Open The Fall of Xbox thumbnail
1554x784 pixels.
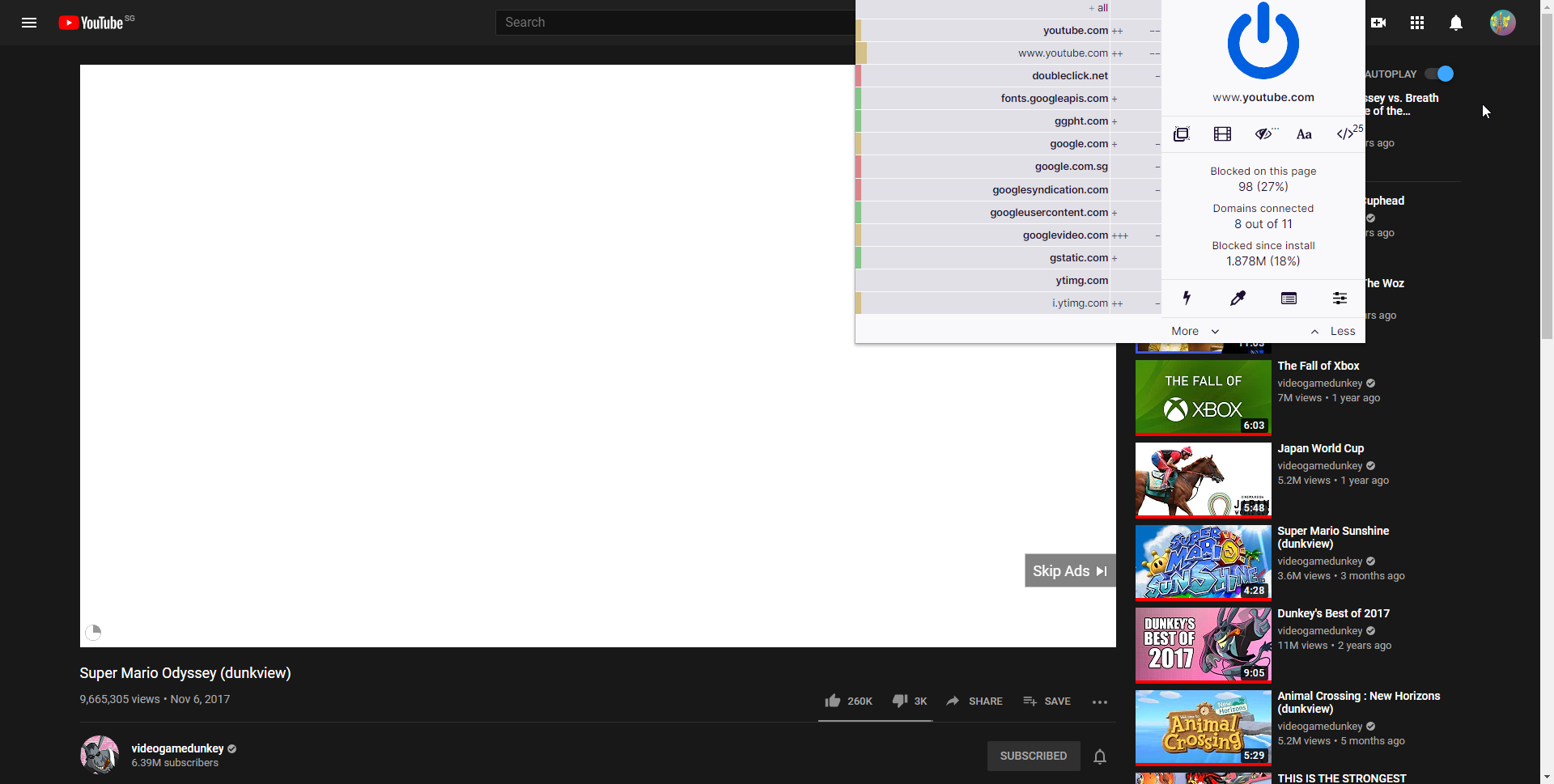click(x=1203, y=398)
